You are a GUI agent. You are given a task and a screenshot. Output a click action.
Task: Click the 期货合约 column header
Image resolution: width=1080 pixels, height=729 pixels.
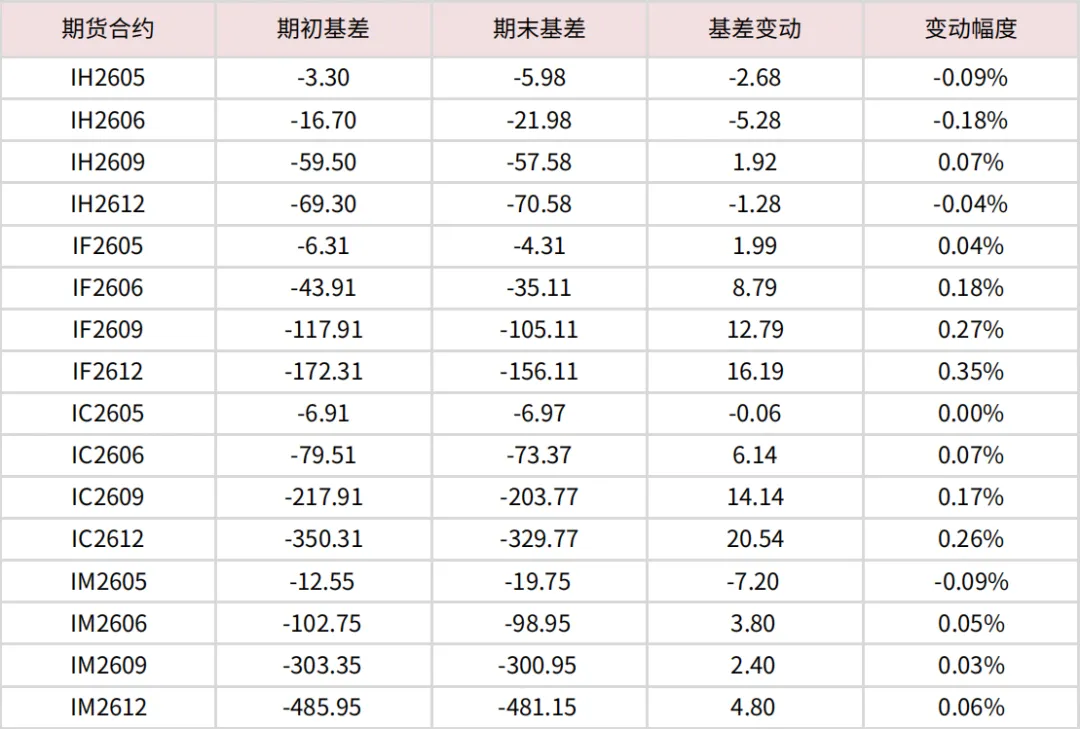107,28
